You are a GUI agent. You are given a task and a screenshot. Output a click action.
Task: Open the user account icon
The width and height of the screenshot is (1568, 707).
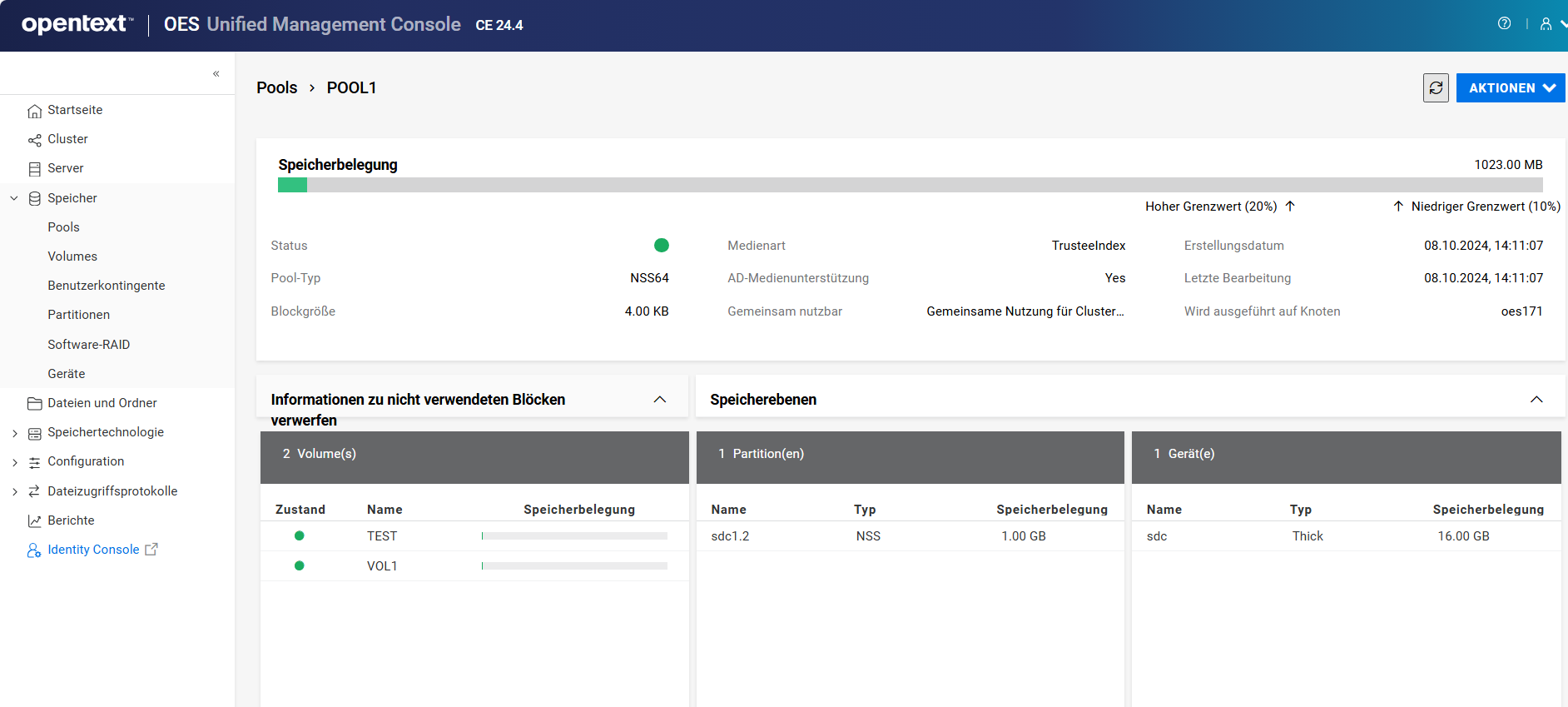coord(1546,24)
